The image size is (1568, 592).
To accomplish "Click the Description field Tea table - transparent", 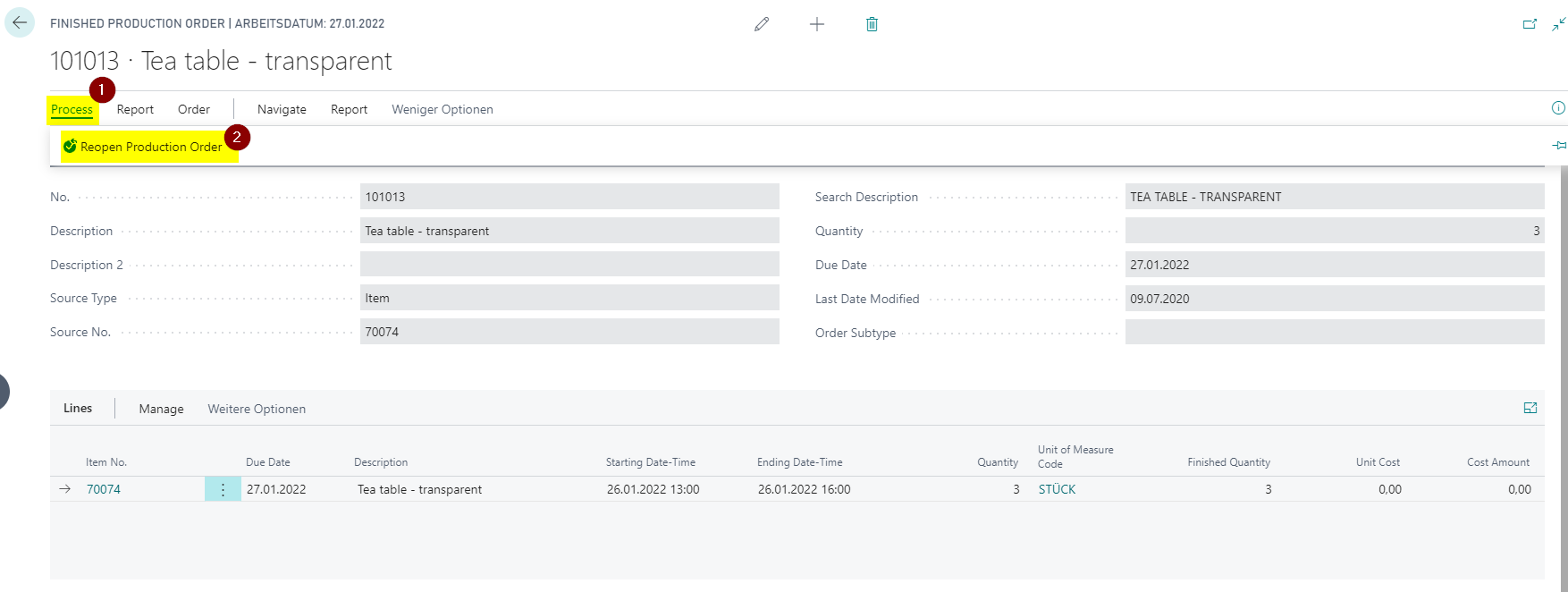I will 569,231.
